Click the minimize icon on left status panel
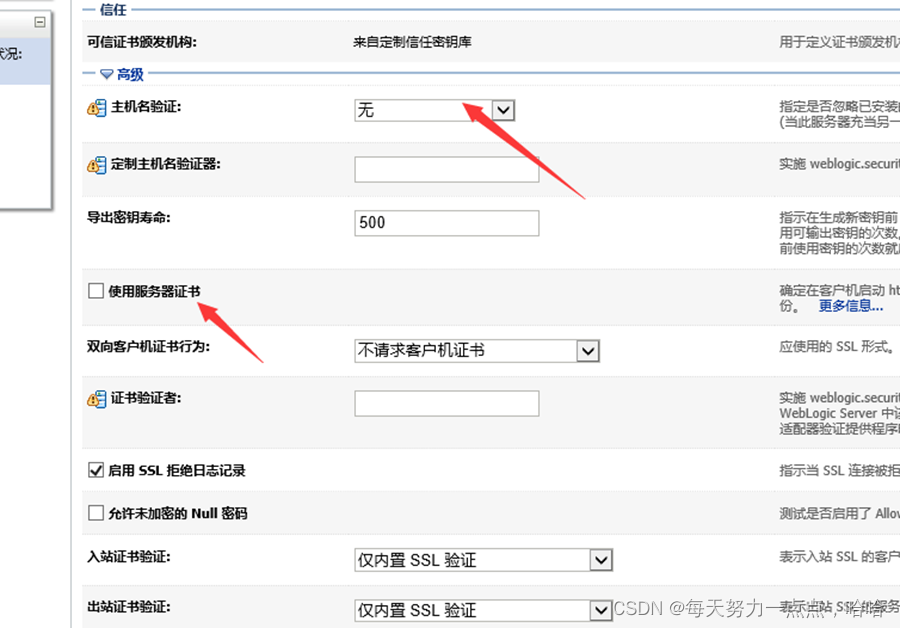 pyautogui.click(x=39, y=20)
